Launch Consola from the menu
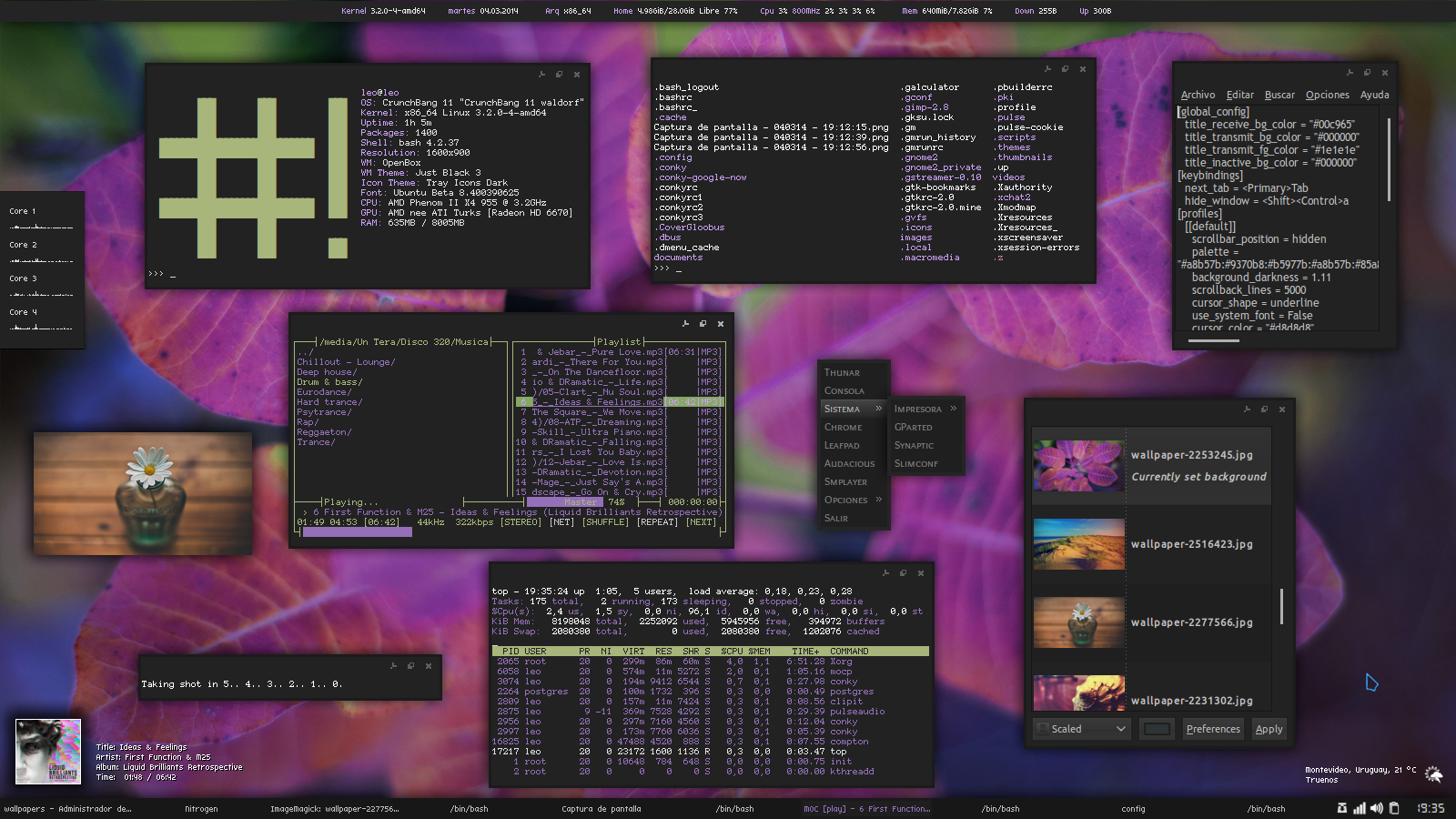Image resolution: width=1456 pixels, height=819 pixels. (x=854, y=390)
